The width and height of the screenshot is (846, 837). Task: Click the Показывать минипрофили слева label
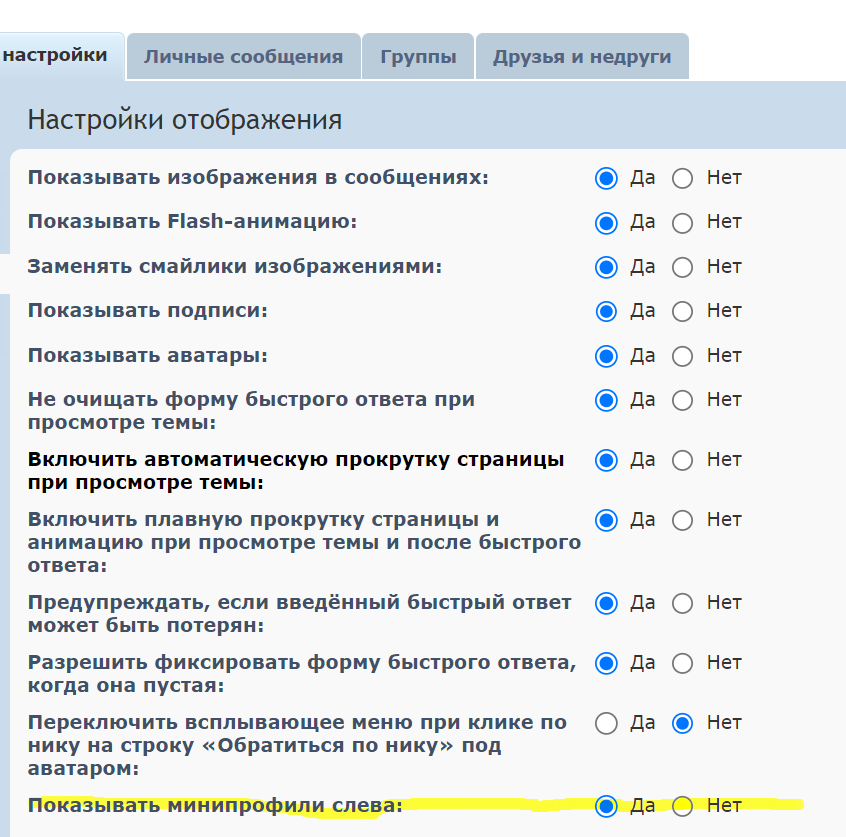click(215, 805)
